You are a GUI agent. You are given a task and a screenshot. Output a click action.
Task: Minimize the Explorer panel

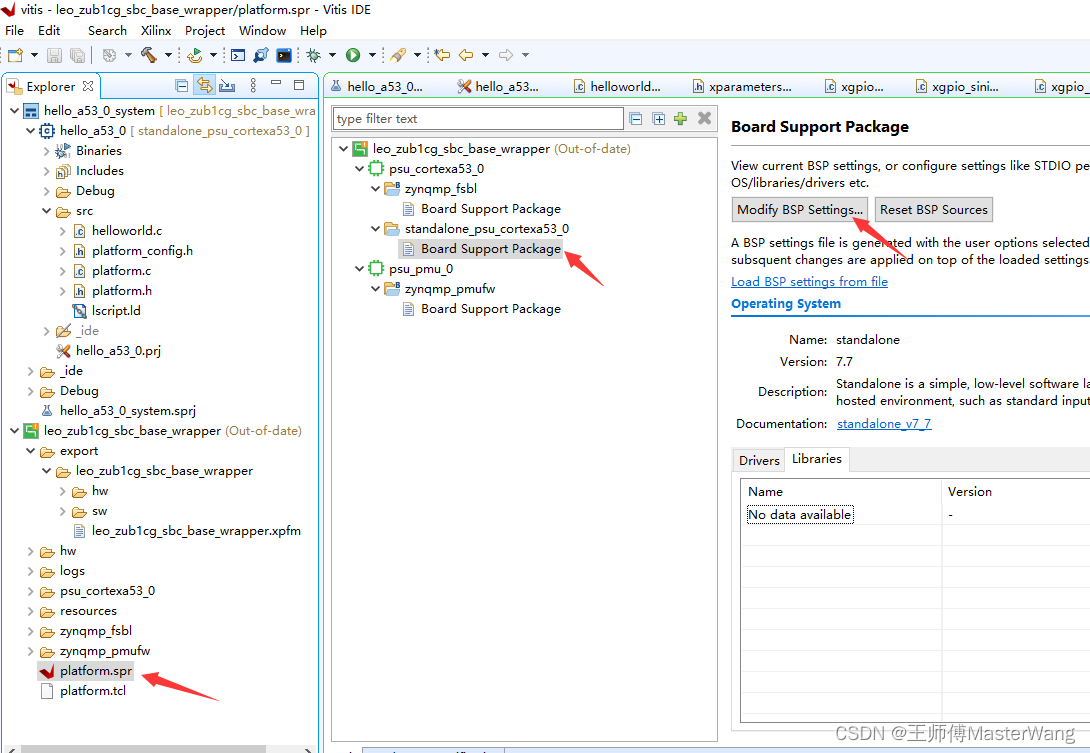[x=276, y=83]
